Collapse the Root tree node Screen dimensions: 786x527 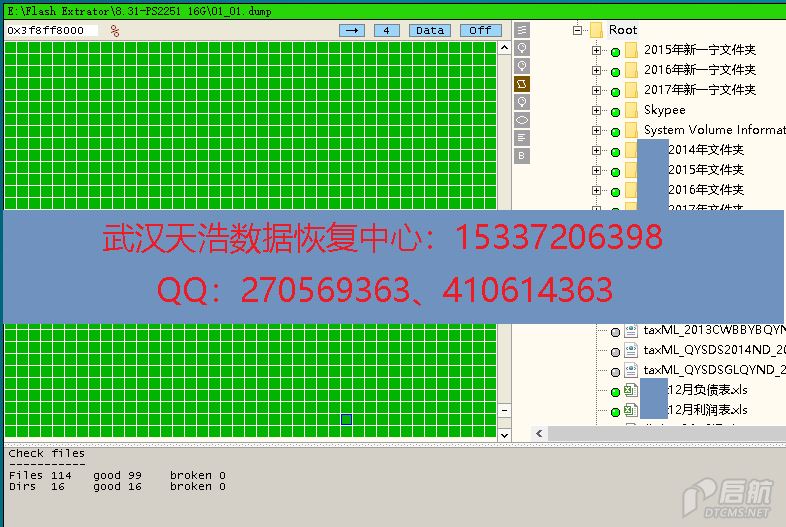[578, 30]
